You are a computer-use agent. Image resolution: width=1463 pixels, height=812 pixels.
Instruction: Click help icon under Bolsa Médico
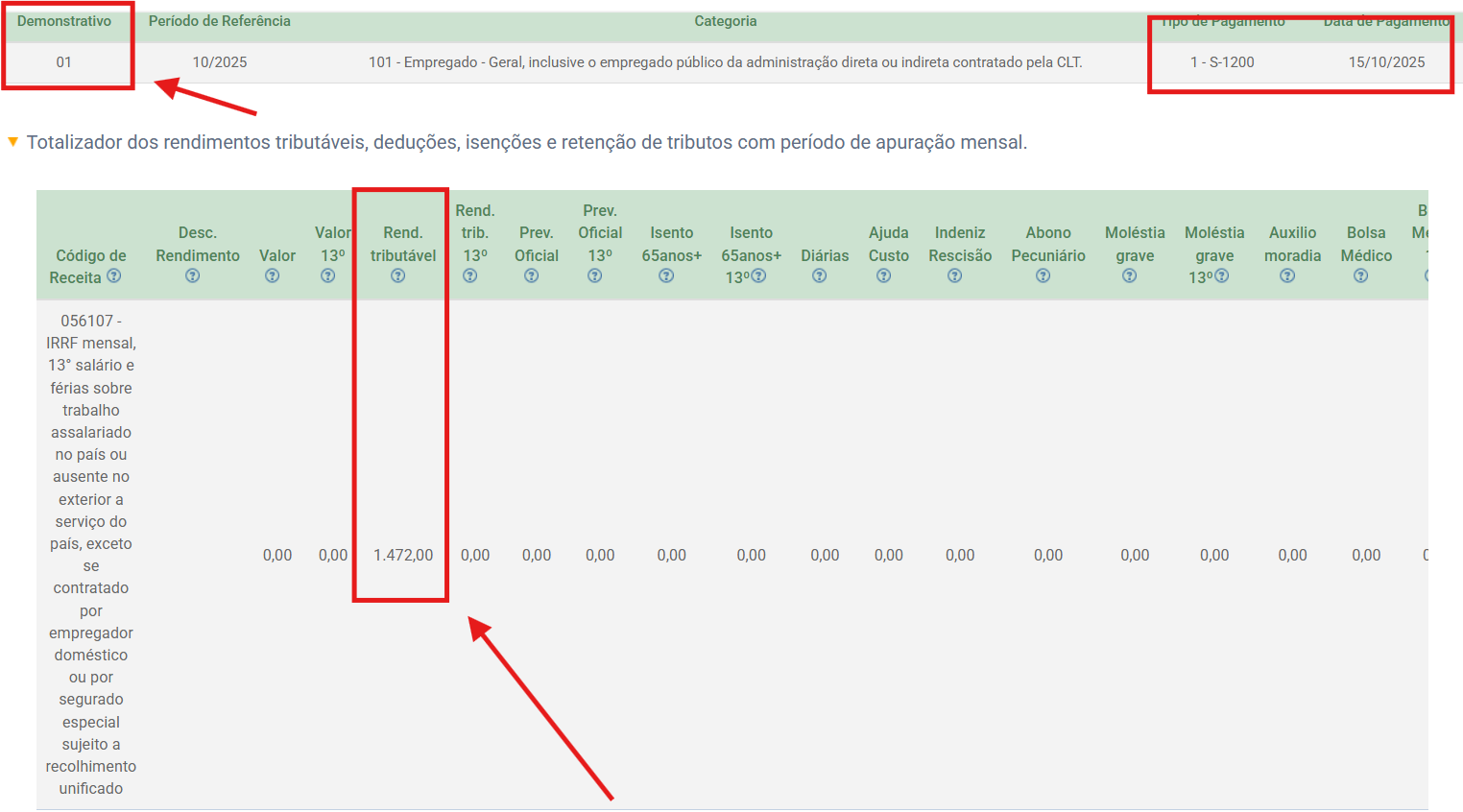1361,276
